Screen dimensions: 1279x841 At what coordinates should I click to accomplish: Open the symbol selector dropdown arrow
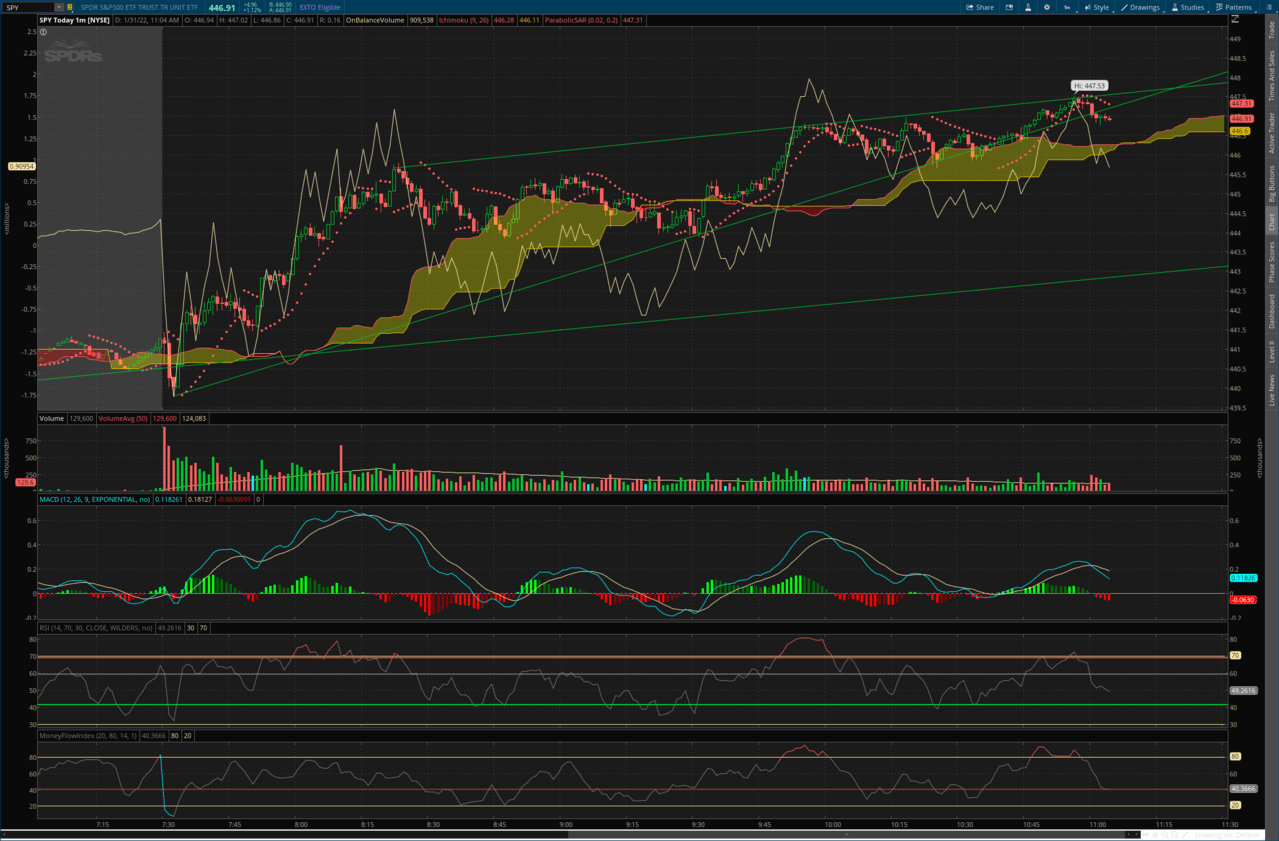[x=59, y=7]
